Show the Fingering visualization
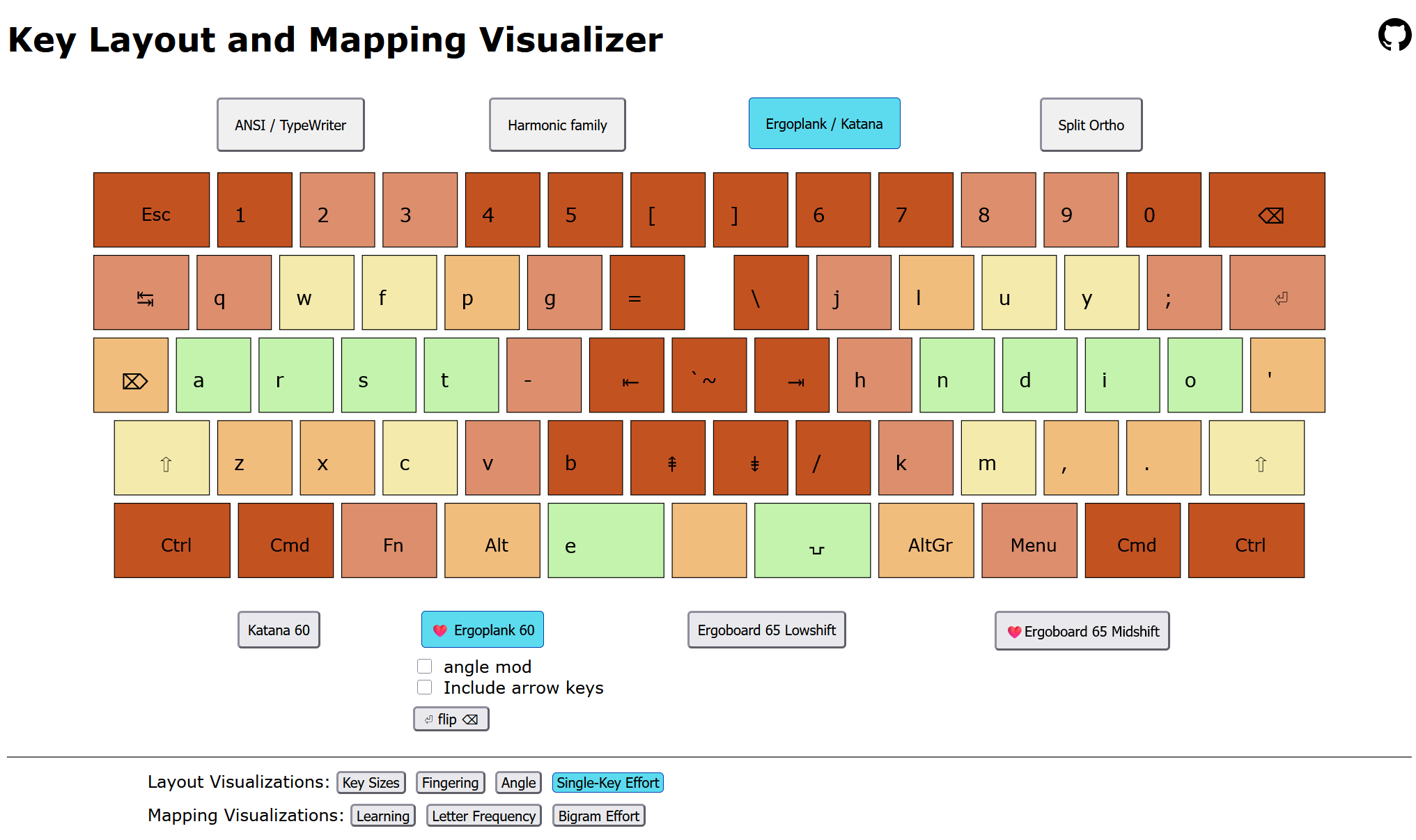 [x=450, y=783]
